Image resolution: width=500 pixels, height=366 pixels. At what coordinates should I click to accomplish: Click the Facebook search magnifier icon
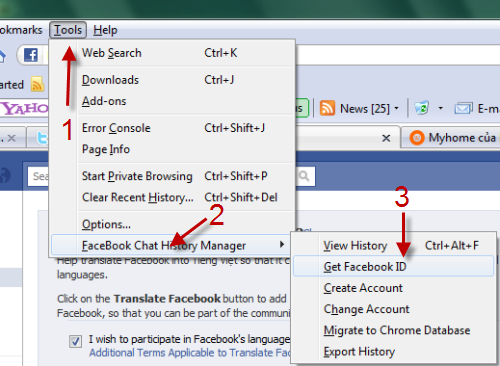click(304, 176)
